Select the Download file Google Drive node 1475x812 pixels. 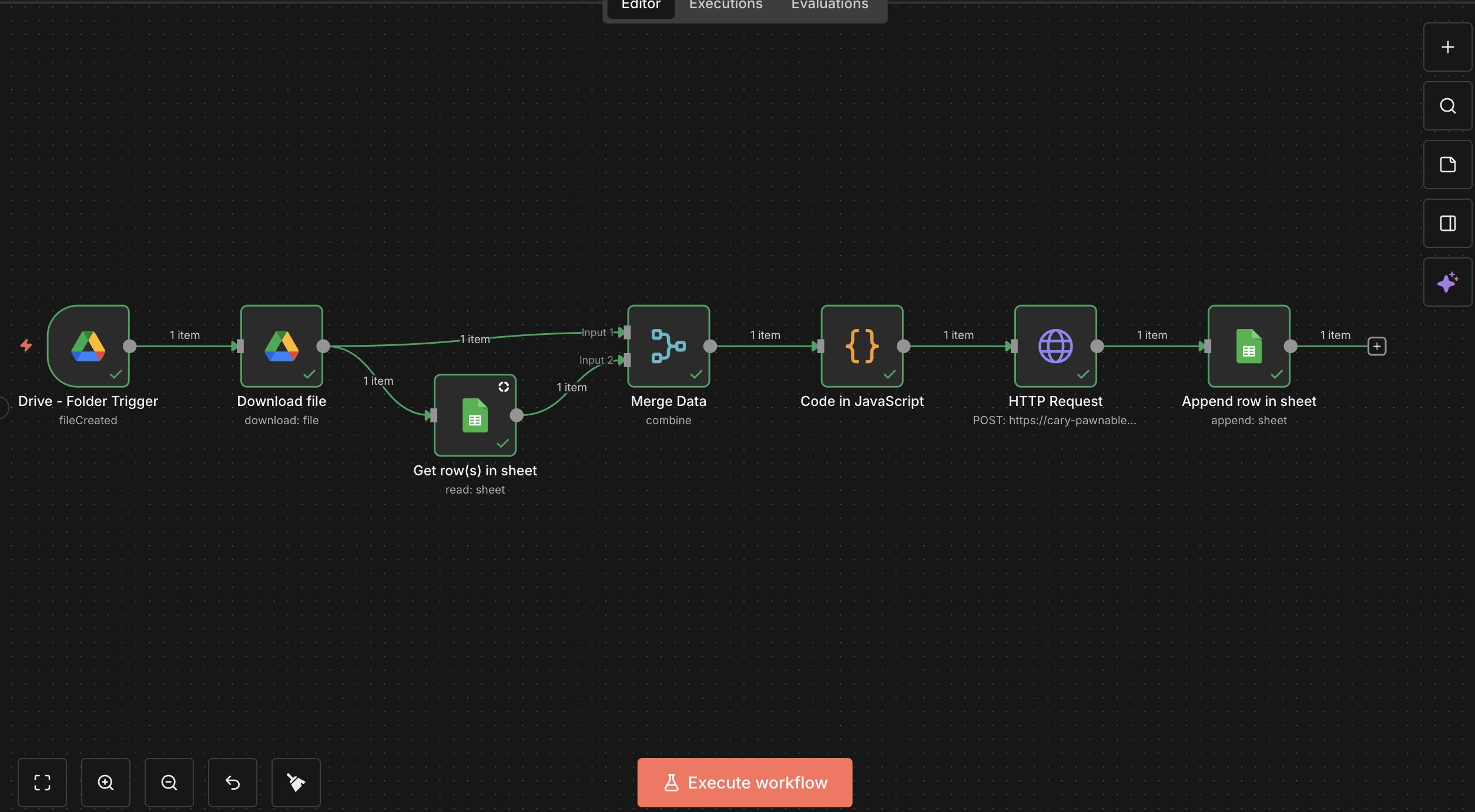point(281,345)
